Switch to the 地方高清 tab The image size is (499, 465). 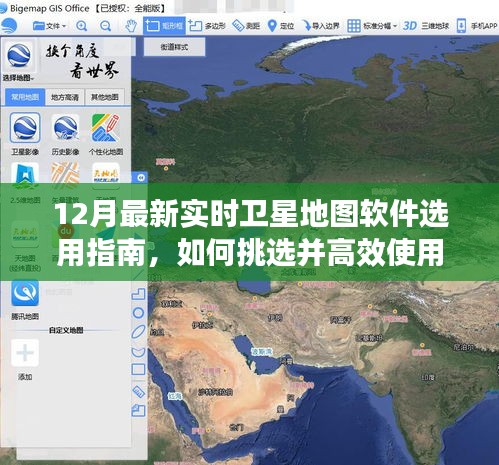[x=65, y=97]
